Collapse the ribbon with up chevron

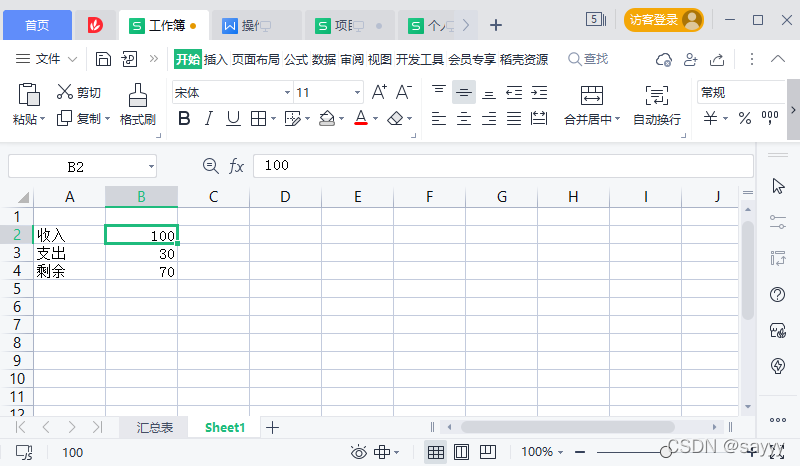pyautogui.click(x=778, y=59)
